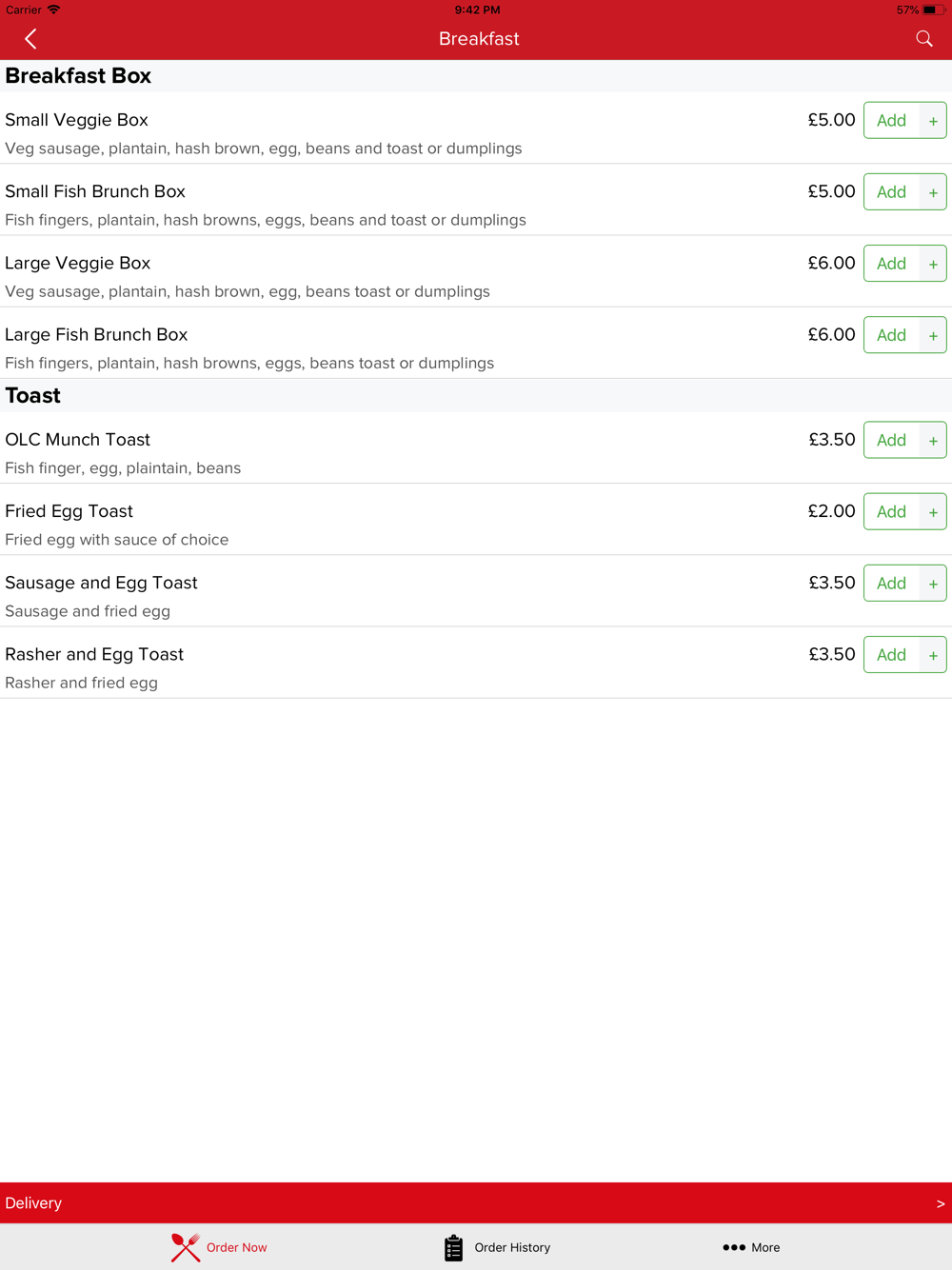The width and height of the screenshot is (952, 1270).
Task: Go back using the header arrow
Action: [x=30, y=39]
